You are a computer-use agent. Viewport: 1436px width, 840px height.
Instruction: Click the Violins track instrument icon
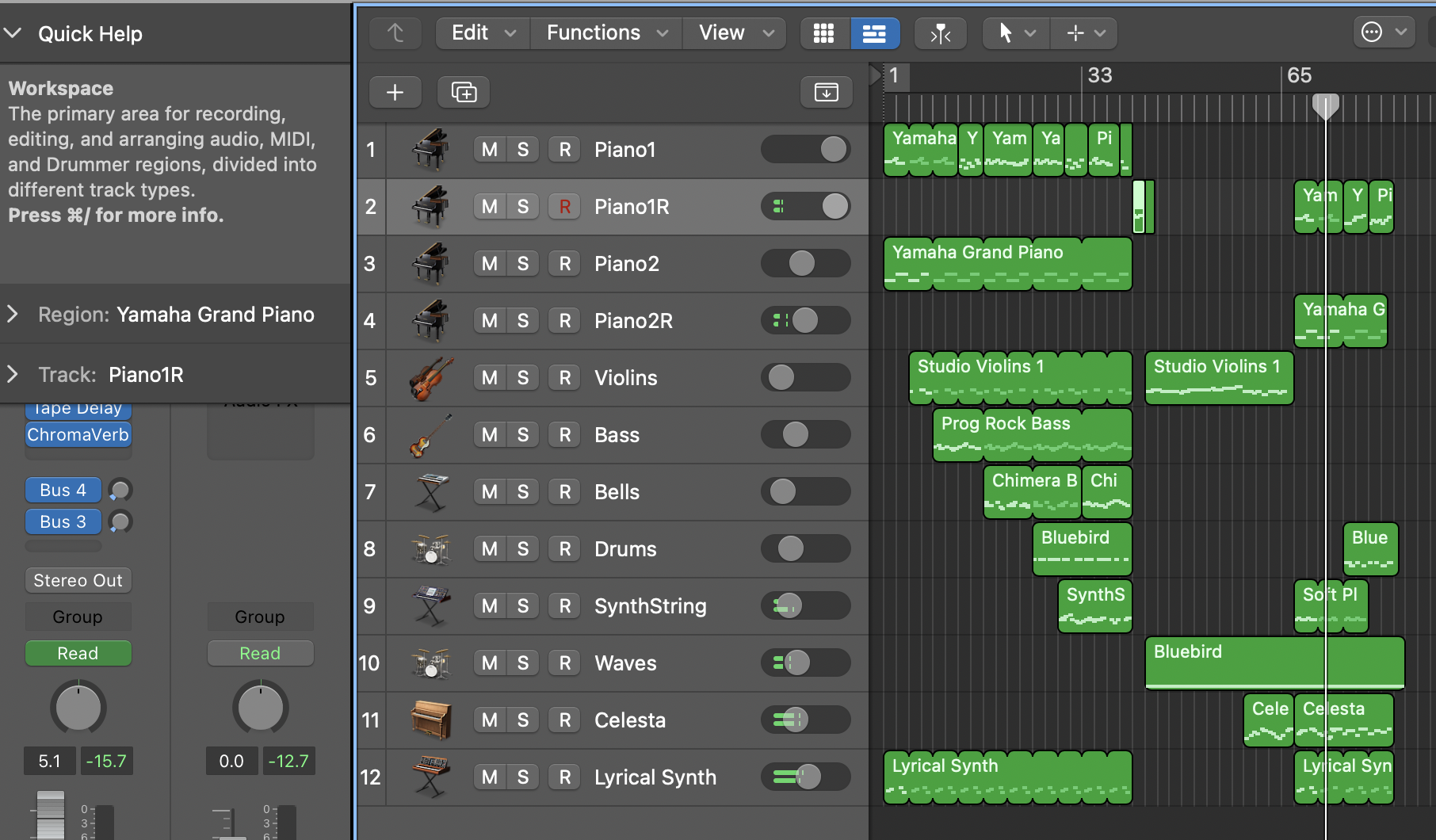tap(430, 378)
